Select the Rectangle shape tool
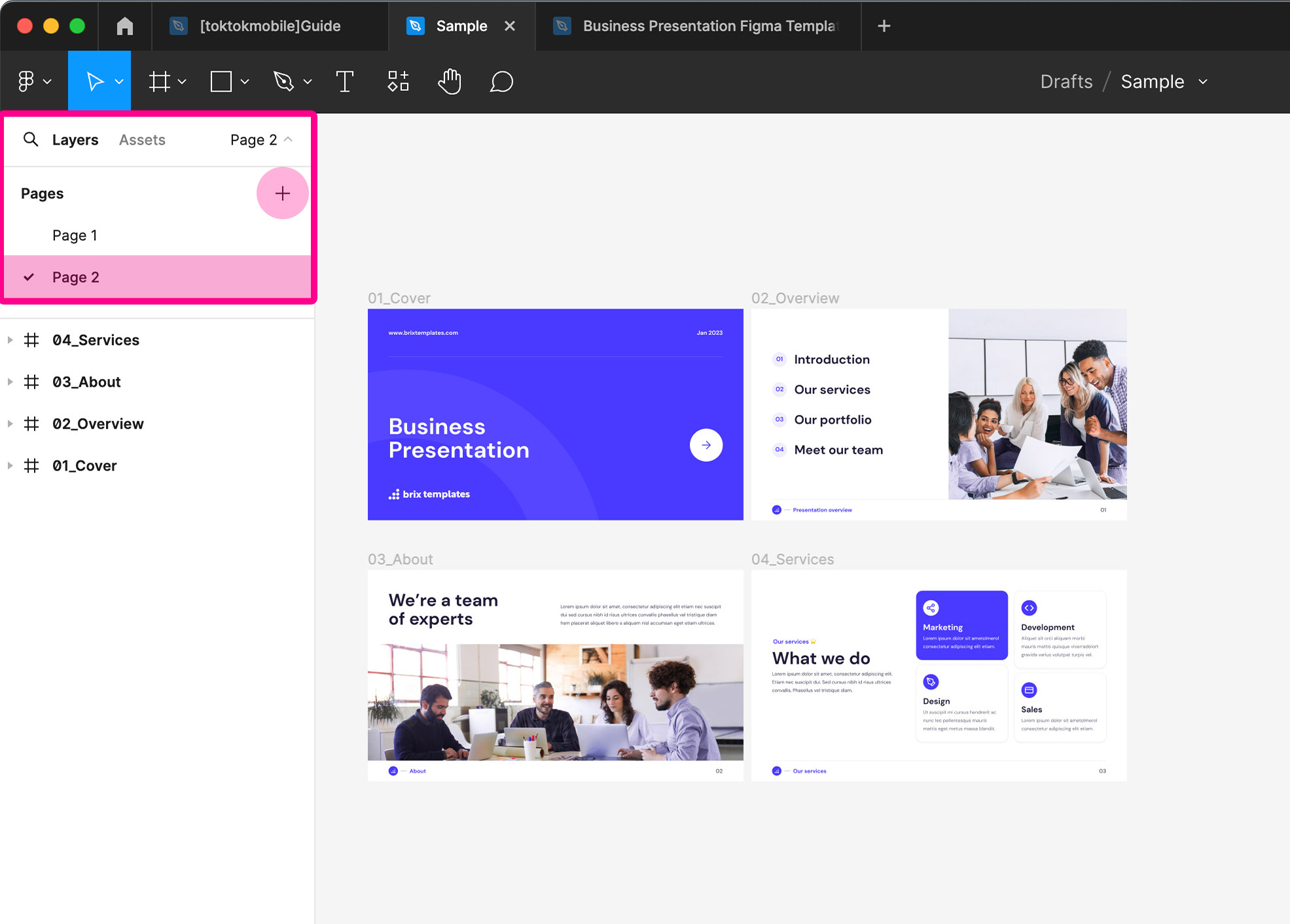The height and width of the screenshot is (924, 1290). coord(221,82)
